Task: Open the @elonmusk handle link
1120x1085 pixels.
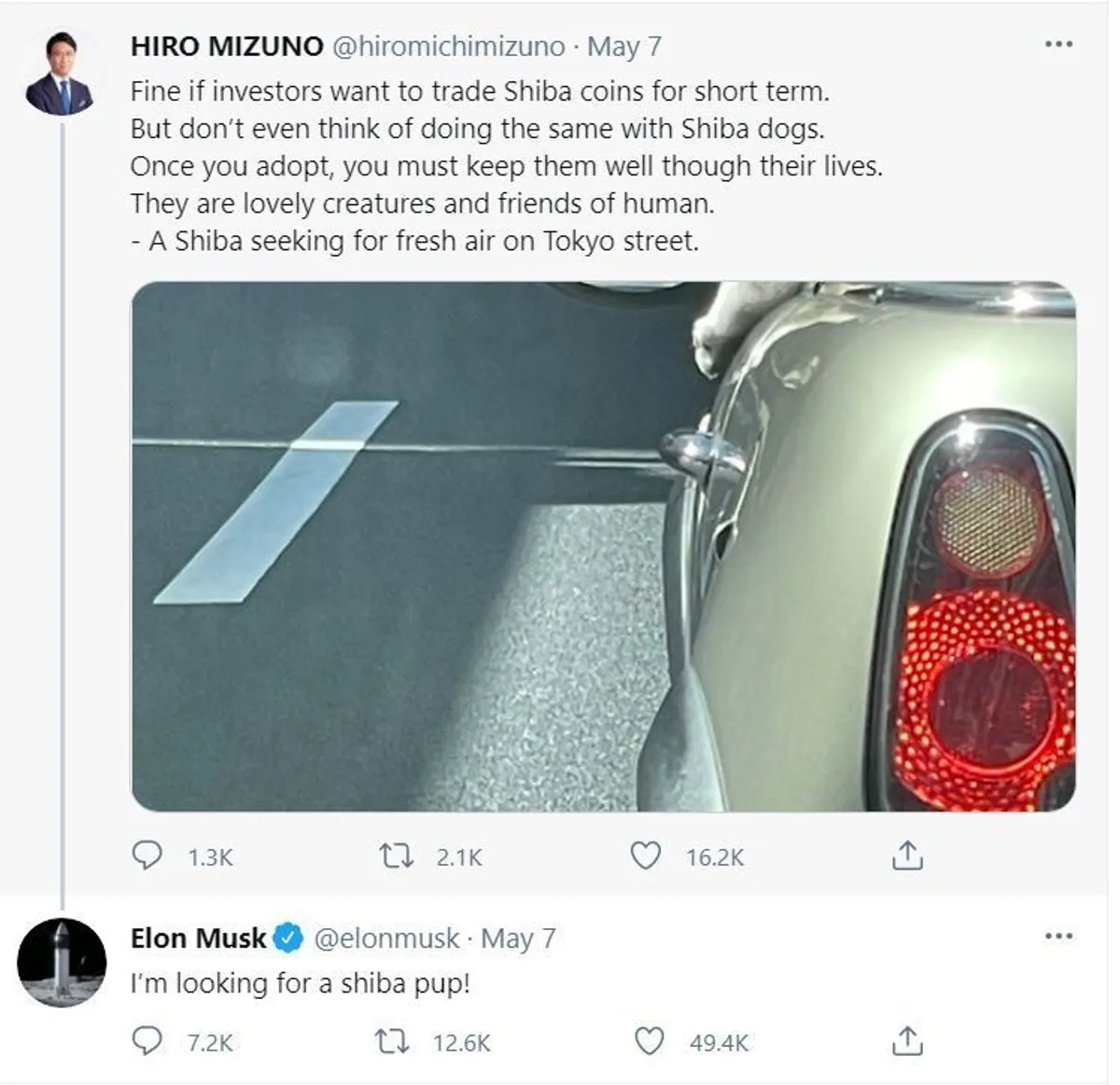Action: [x=387, y=938]
